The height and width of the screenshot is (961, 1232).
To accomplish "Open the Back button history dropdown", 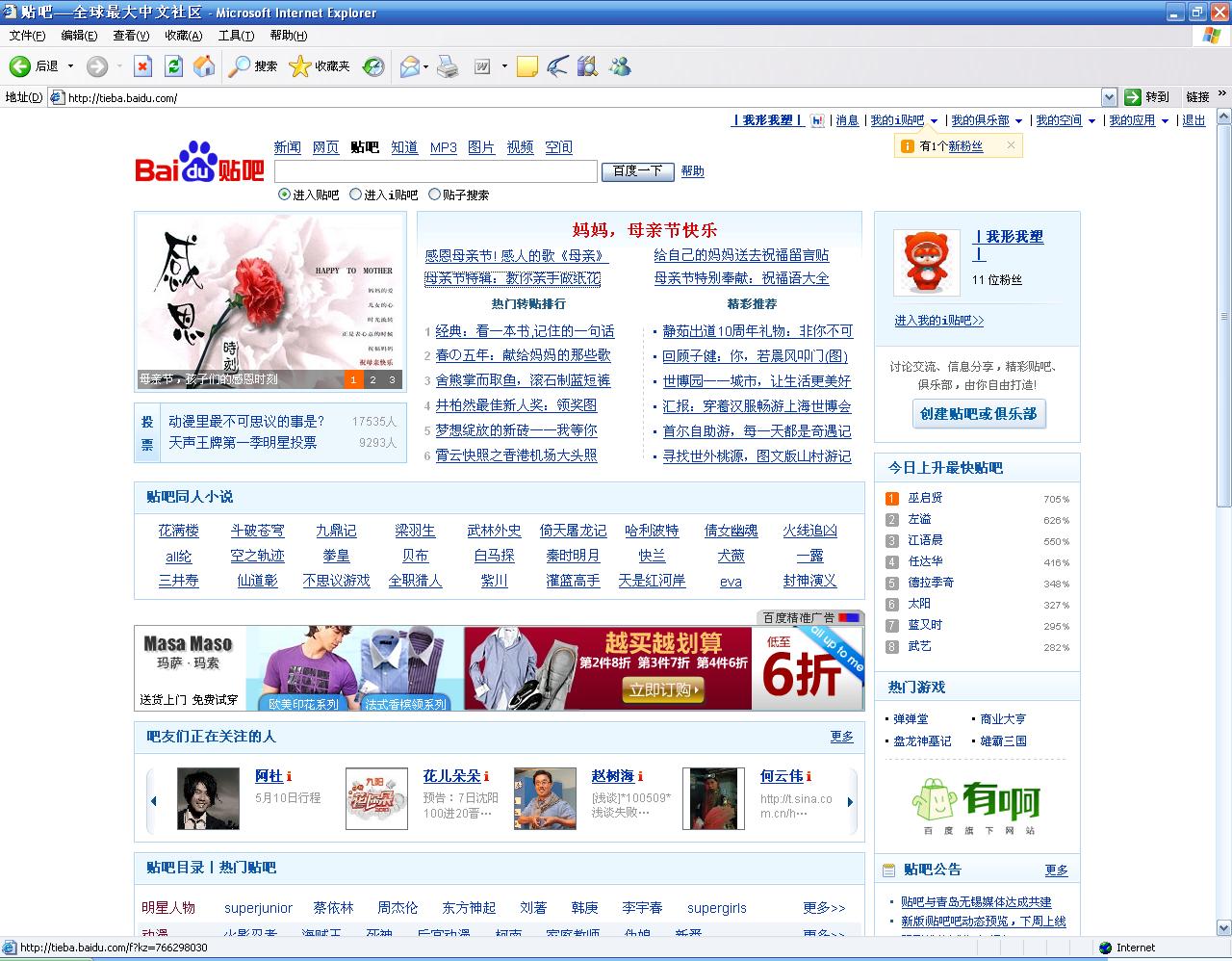I will (70, 66).
